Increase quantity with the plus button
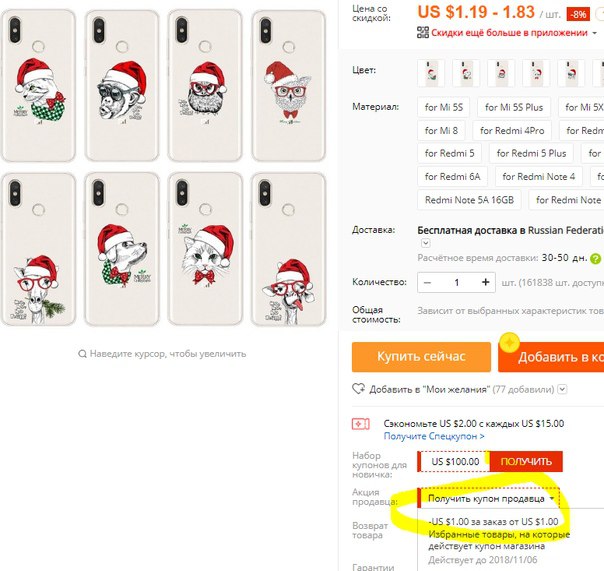The image size is (604, 571). 485,282
